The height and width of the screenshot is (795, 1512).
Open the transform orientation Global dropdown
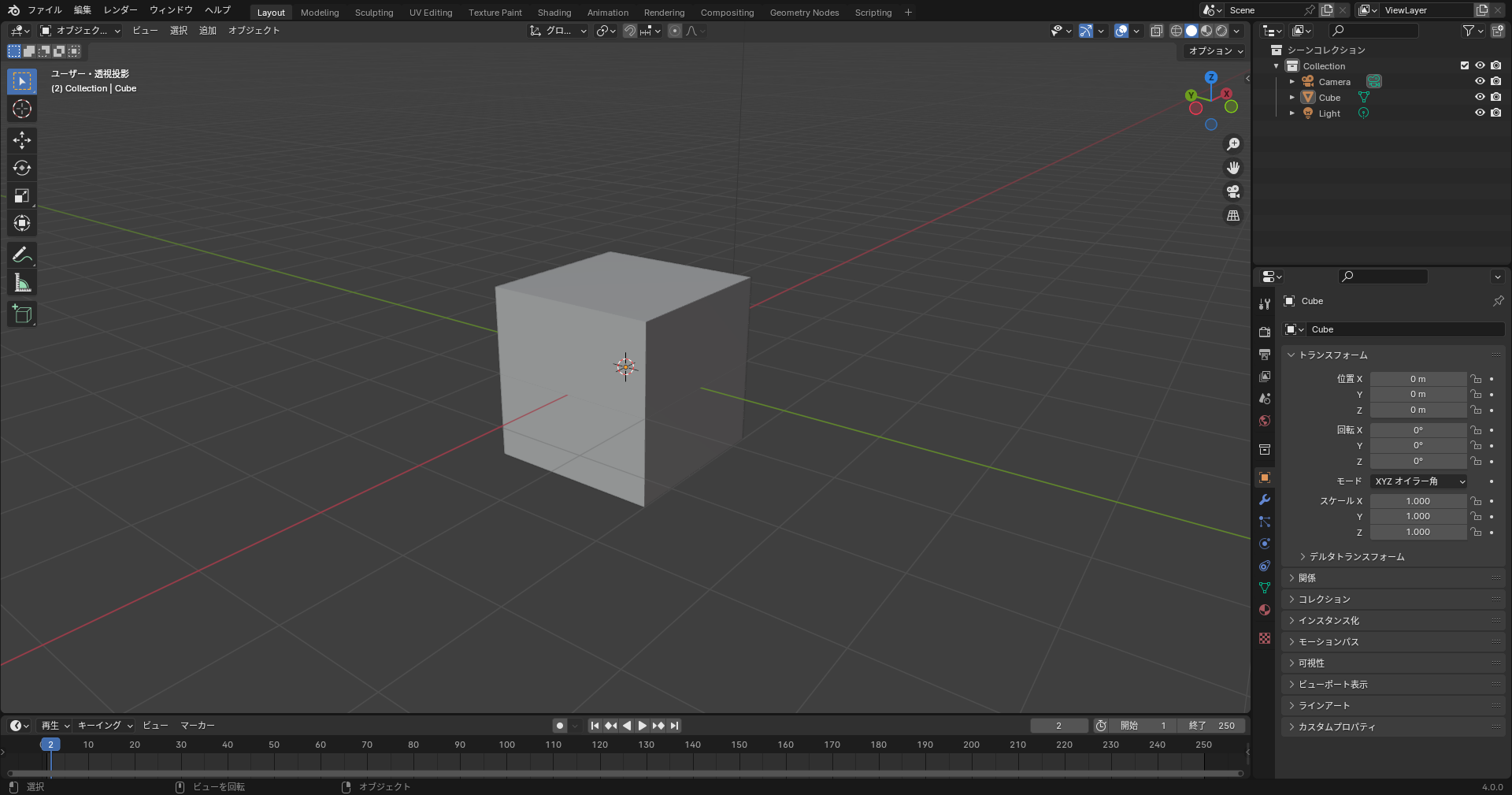click(558, 31)
